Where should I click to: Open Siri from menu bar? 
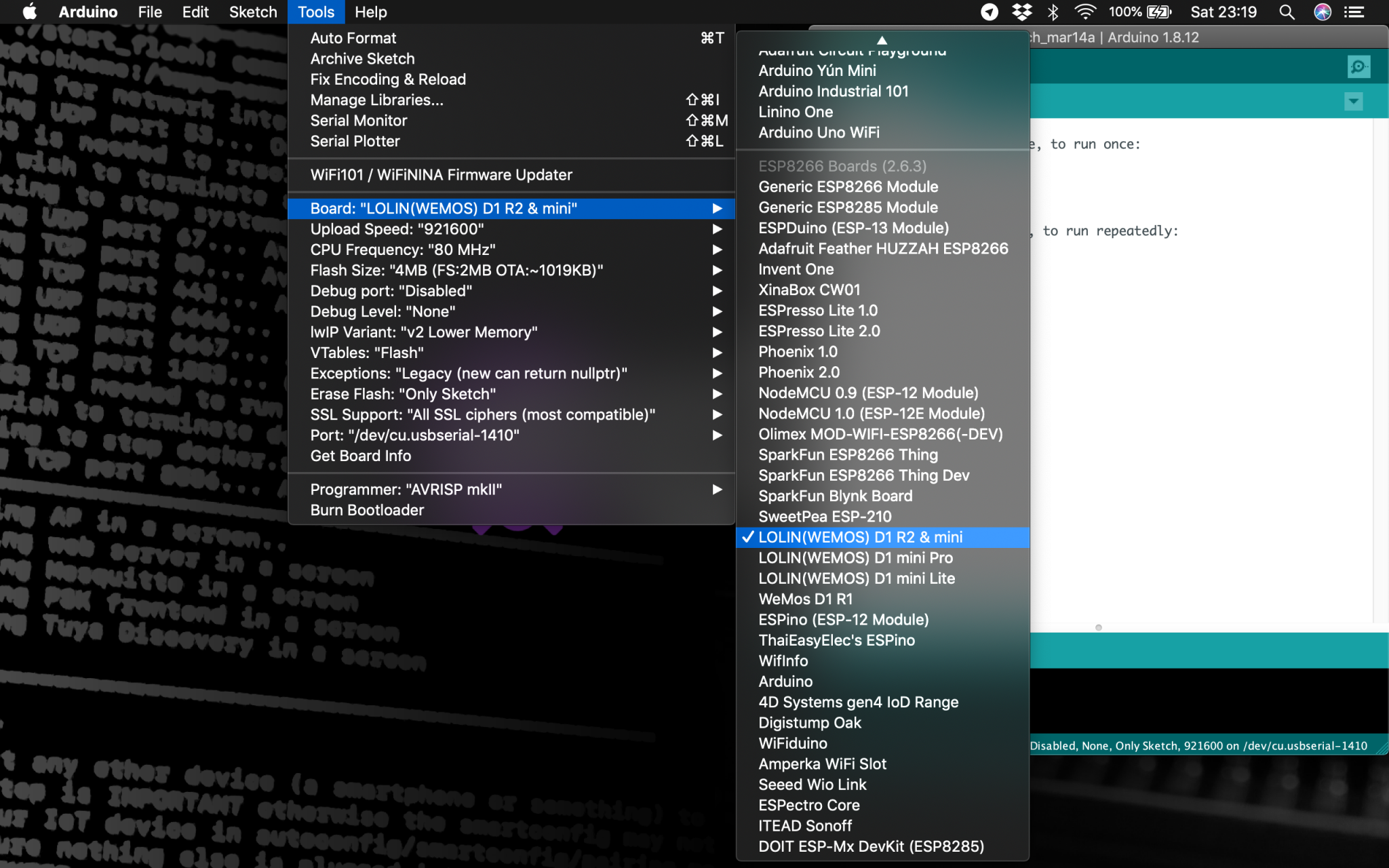click(x=1322, y=12)
